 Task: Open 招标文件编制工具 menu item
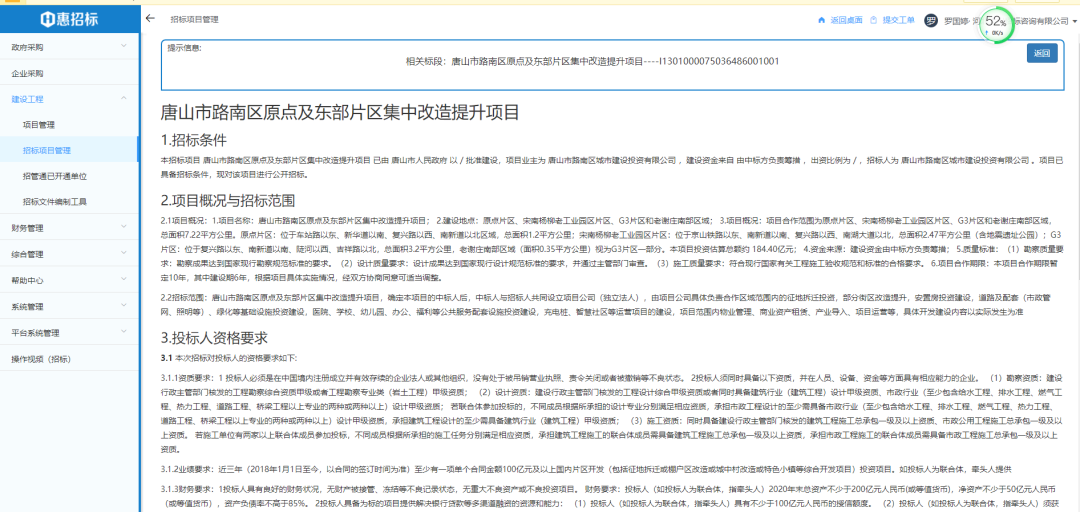coord(55,201)
